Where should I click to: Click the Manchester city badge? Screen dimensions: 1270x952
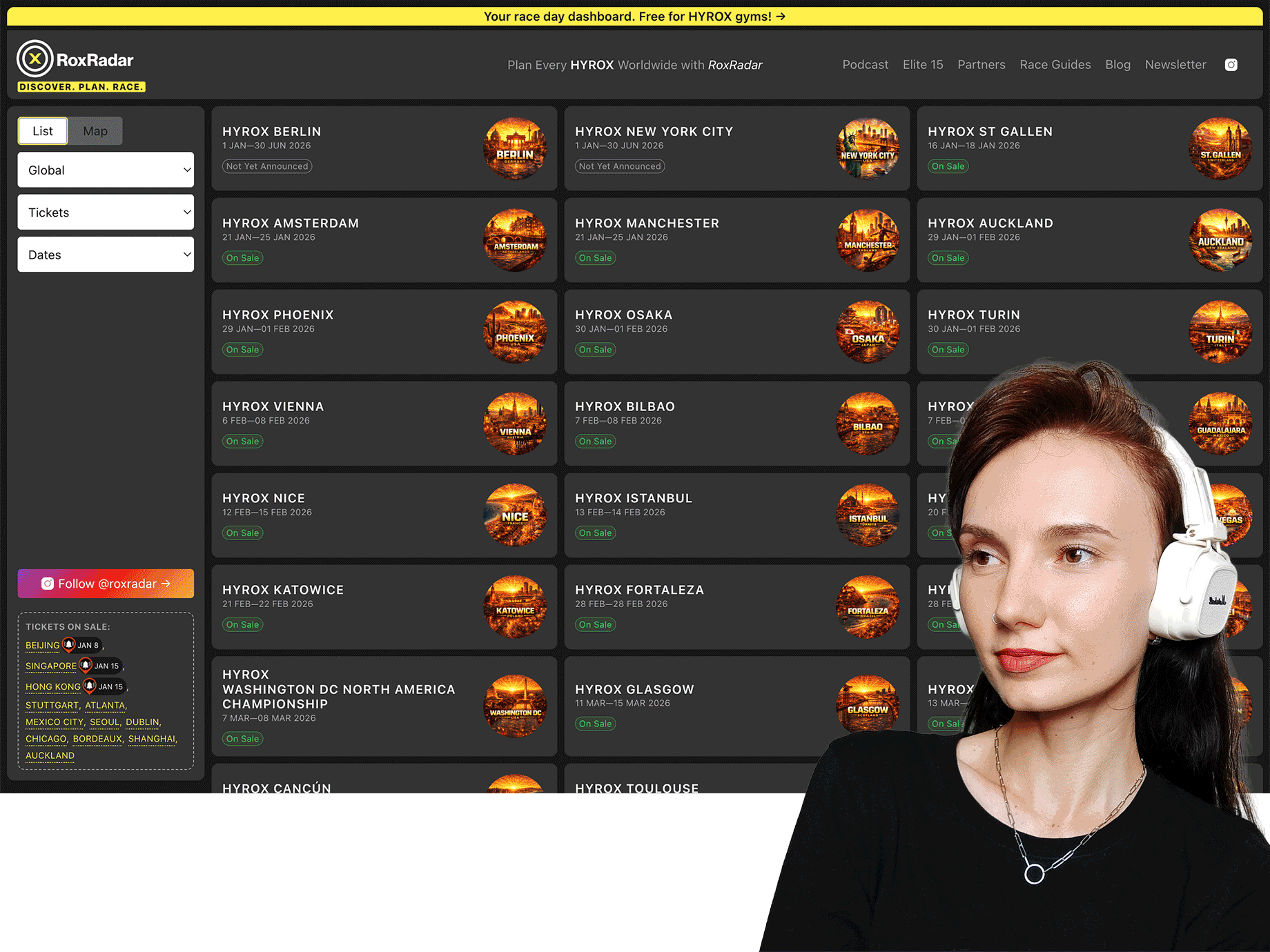[x=868, y=241]
